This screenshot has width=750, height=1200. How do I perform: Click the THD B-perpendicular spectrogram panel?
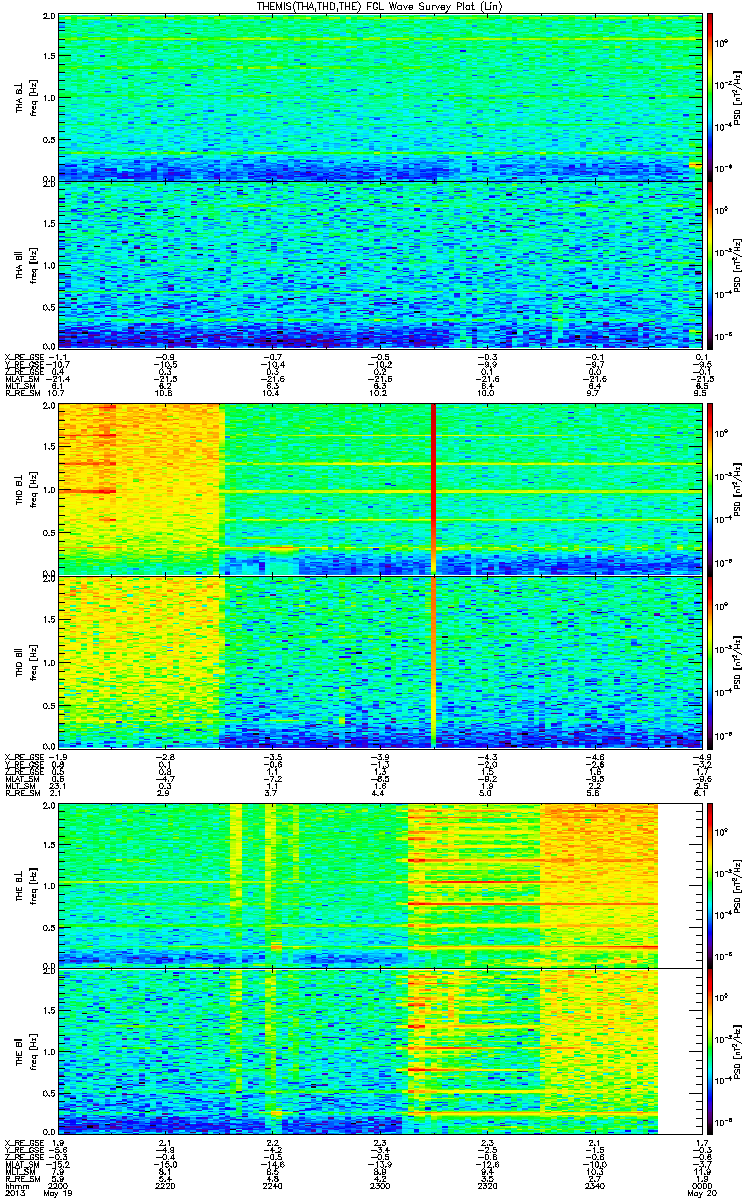(380, 489)
